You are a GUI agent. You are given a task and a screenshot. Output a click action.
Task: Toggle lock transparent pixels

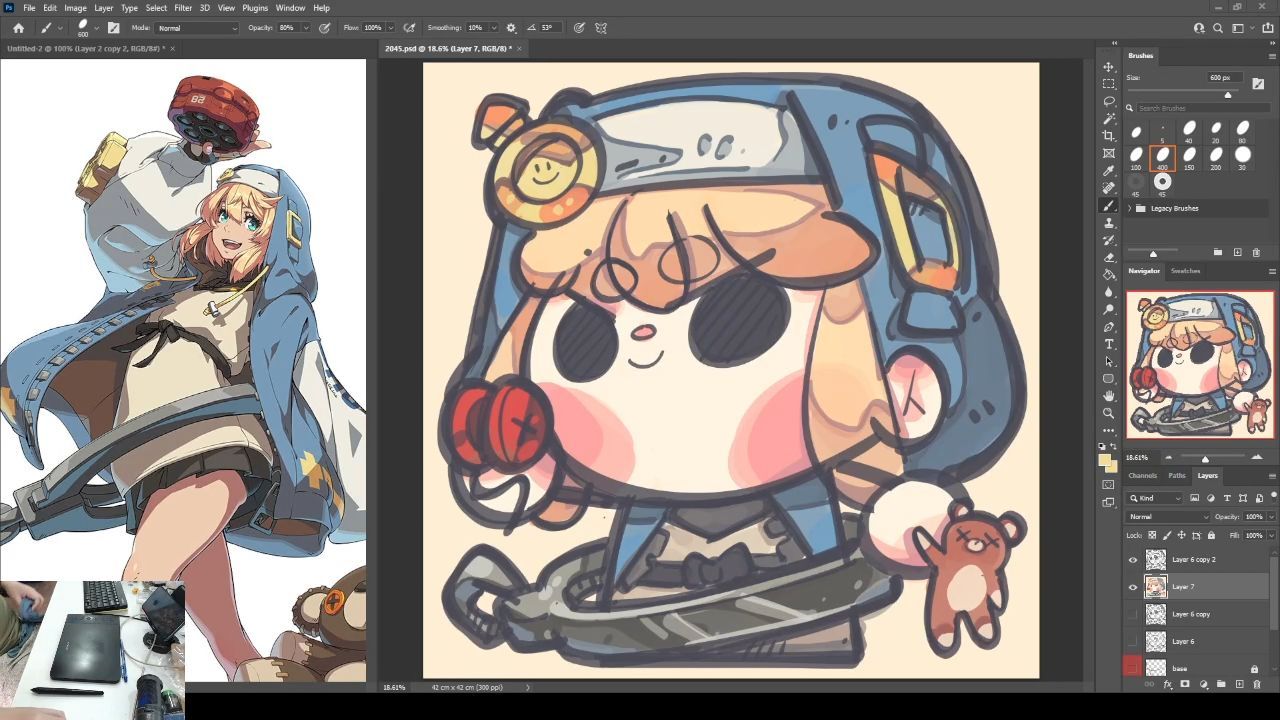click(x=1152, y=536)
